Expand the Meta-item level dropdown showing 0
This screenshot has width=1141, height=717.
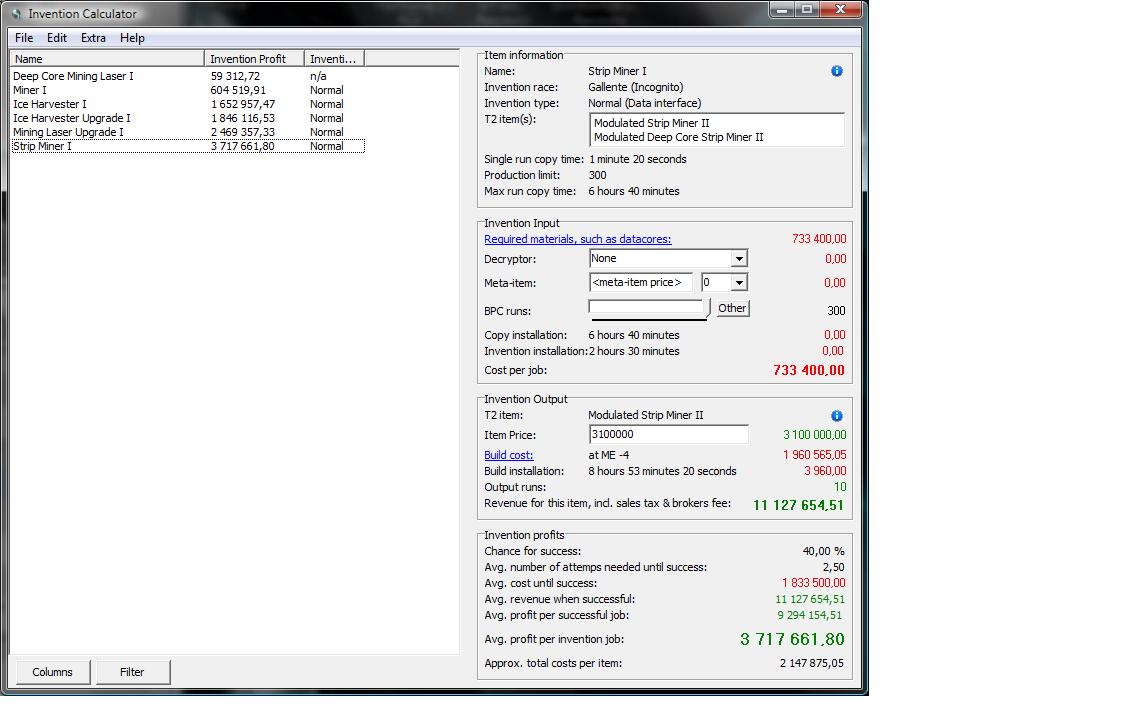739,282
